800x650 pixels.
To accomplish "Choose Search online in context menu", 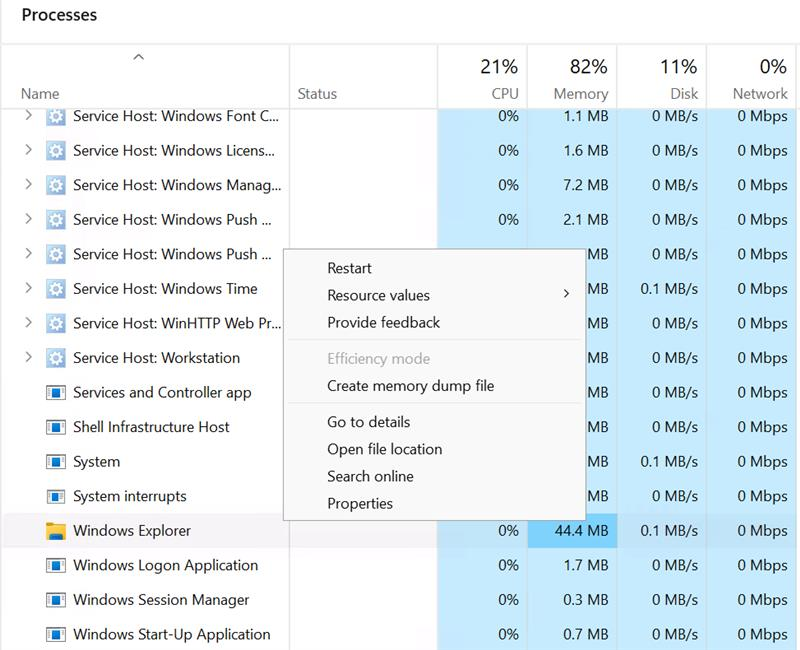I will pyautogui.click(x=434, y=476).
